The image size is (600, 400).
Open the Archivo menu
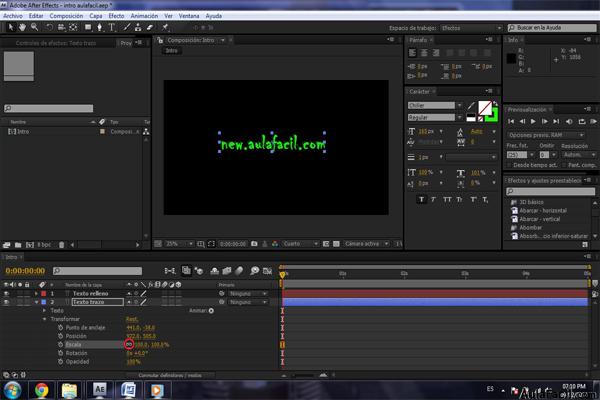pyautogui.click(x=13, y=16)
